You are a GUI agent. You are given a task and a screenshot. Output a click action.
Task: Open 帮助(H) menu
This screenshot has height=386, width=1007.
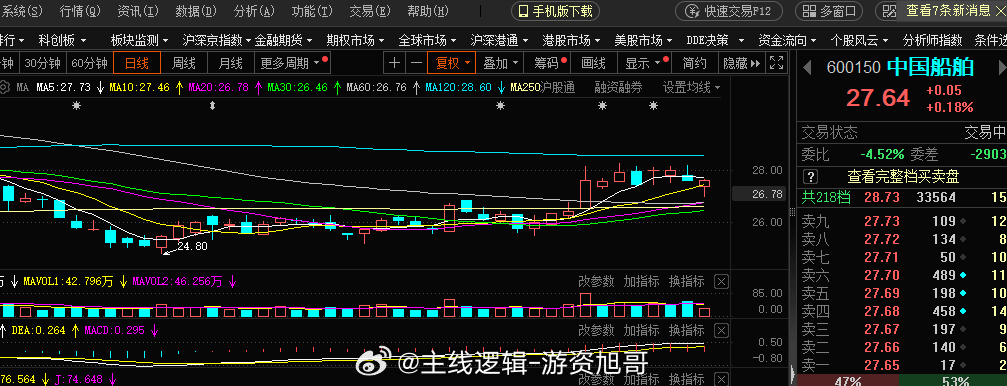click(428, 11)
